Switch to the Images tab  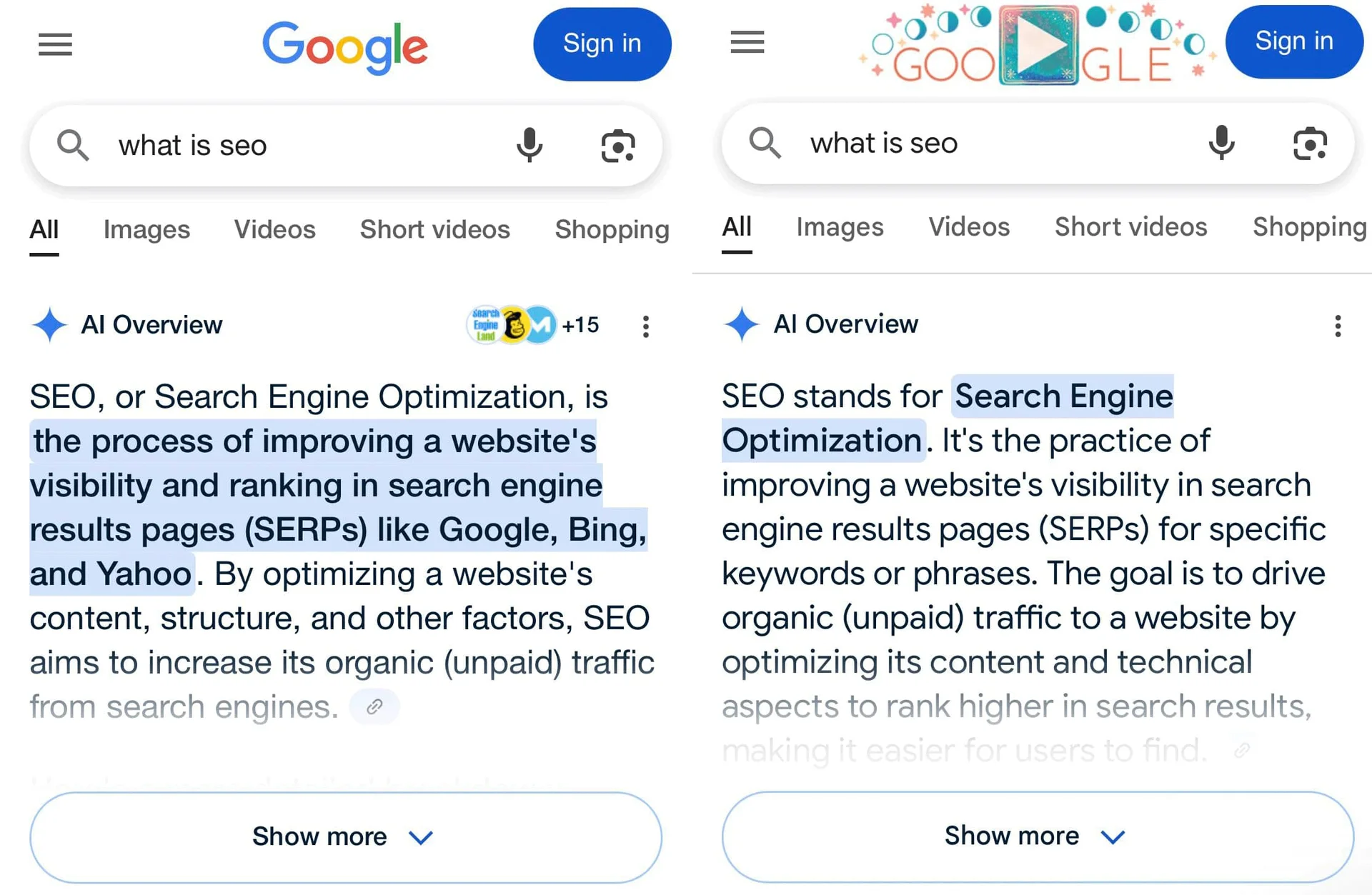point(146,230)
